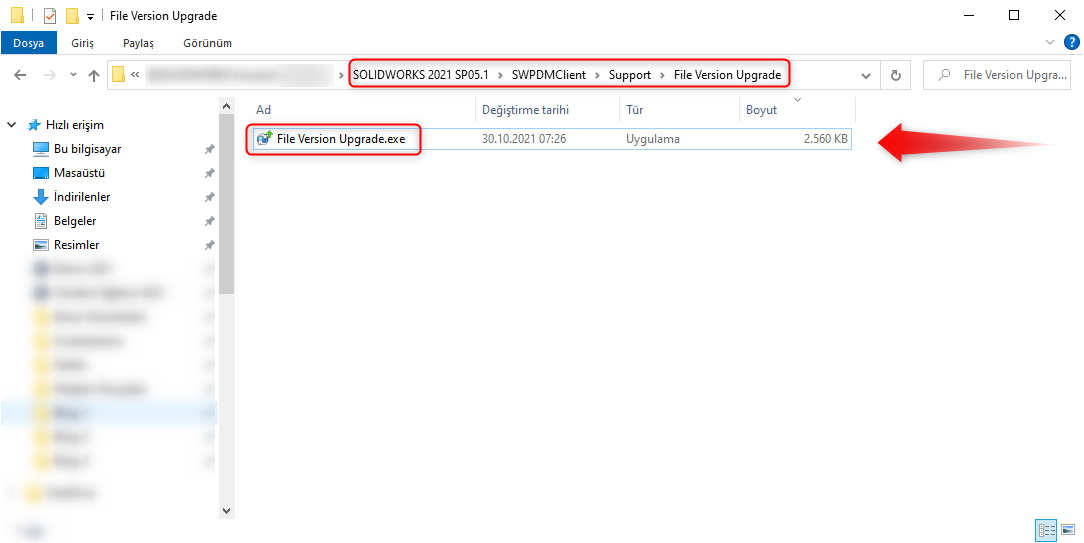
Task: Open Bu bilgisayar in navigation pane
Action: (87, 149)
